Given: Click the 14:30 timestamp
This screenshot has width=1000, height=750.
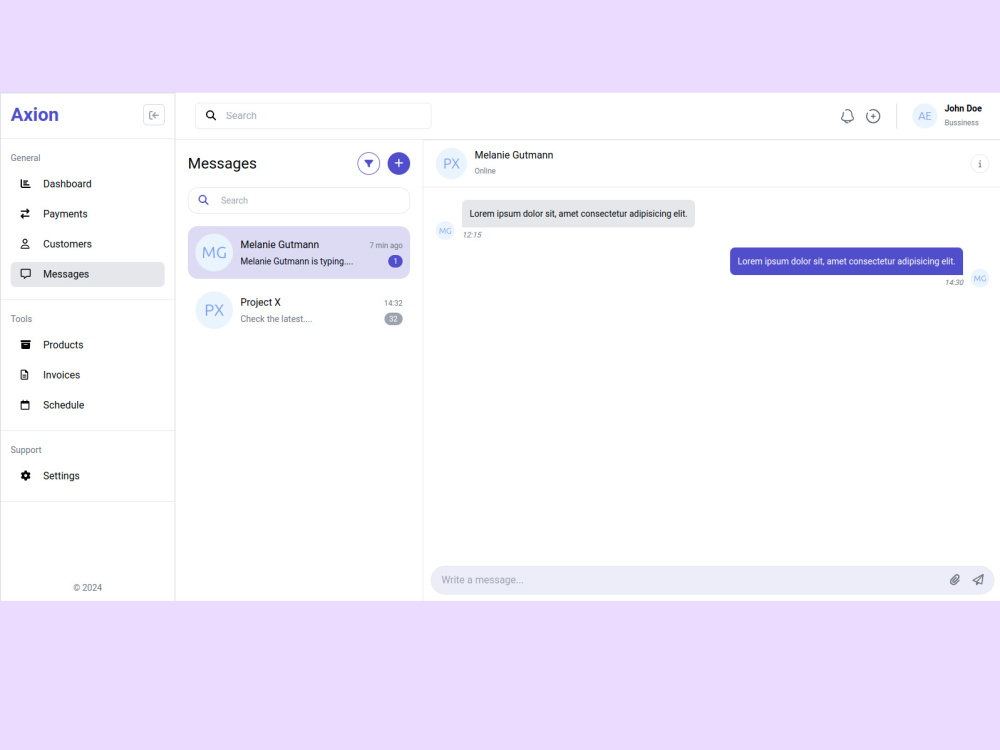Looking at the screenshot, I should tap(954, 283).
